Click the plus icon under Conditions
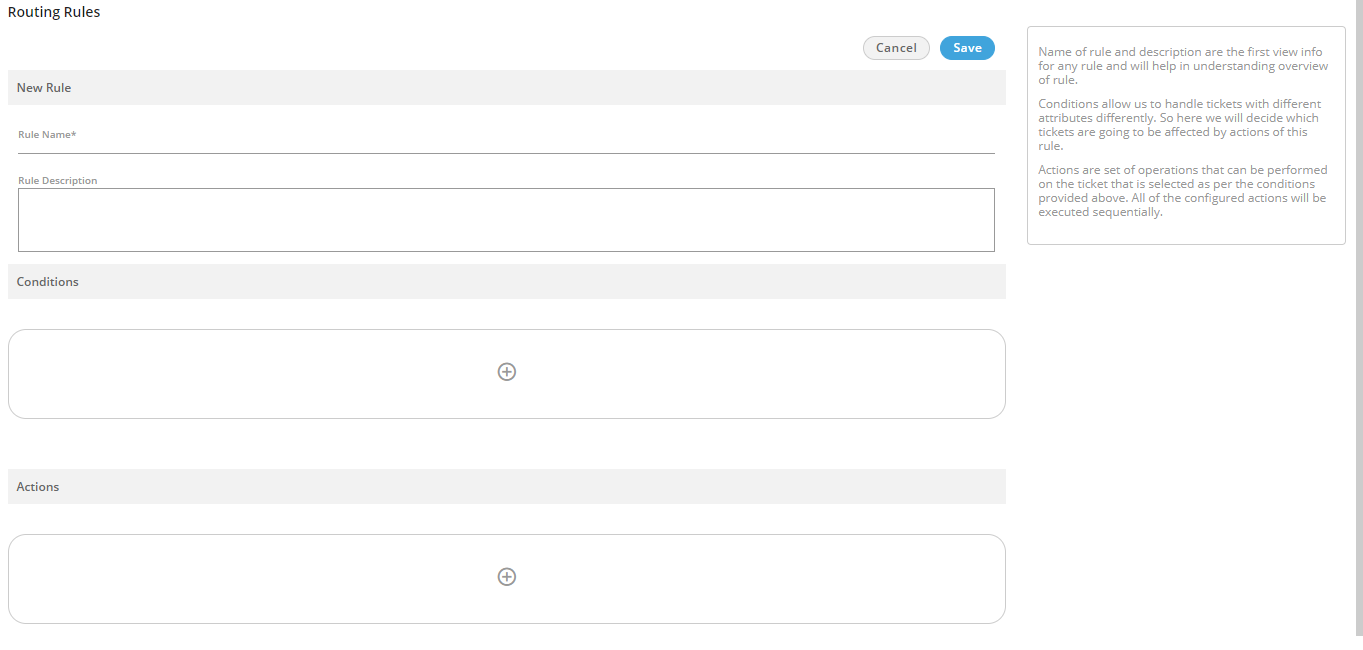1363x650 pixels. [507, 372]
